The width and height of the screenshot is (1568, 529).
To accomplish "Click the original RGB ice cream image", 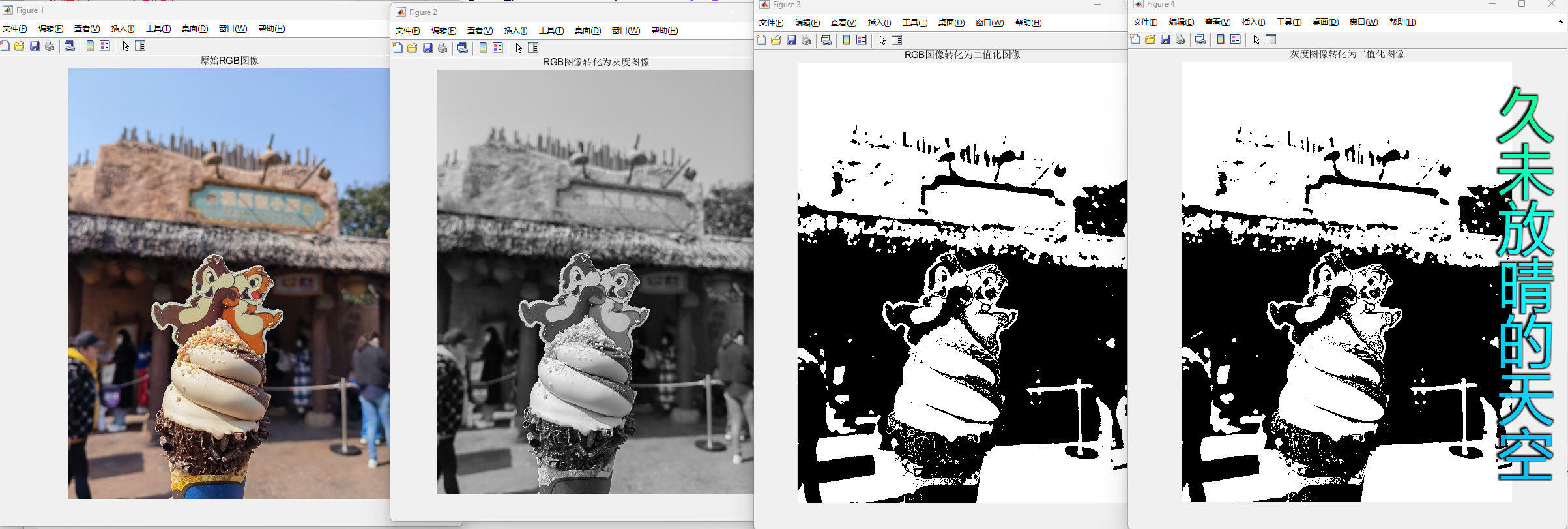I will pyautogui.click(x=229, y=284).
